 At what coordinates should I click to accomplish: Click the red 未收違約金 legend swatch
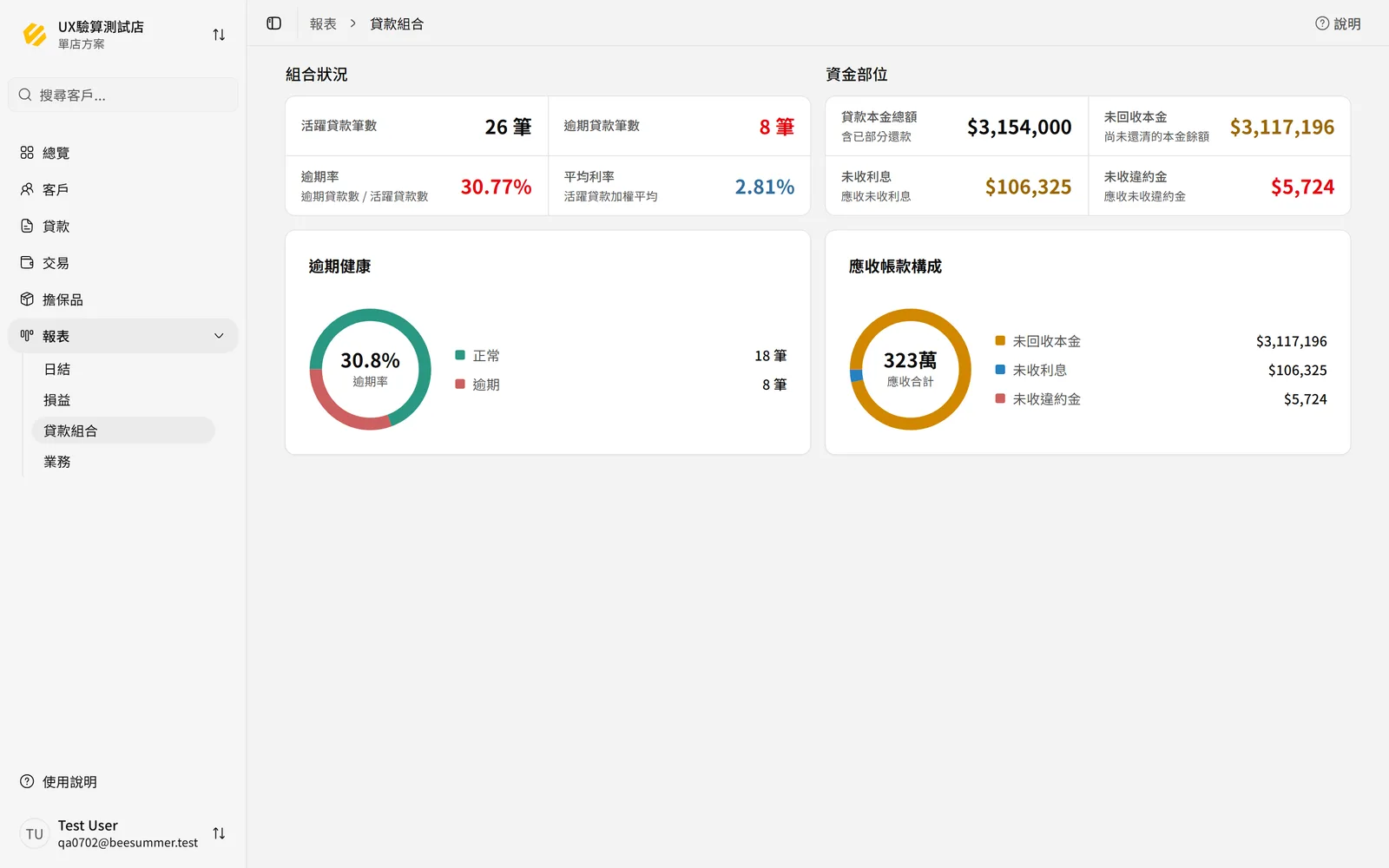(1000, 398)
